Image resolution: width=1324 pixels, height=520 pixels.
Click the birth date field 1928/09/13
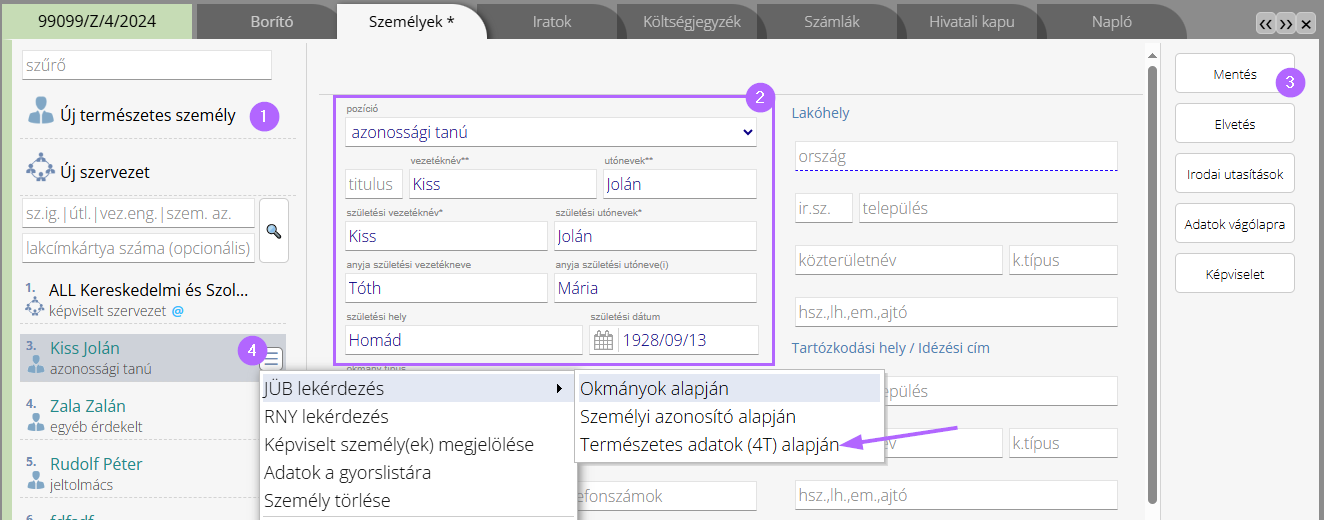coord(688,340)
